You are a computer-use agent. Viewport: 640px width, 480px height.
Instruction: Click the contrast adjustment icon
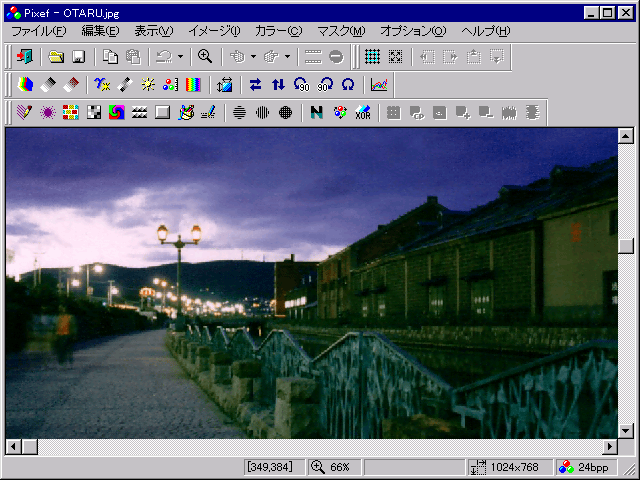125,84
